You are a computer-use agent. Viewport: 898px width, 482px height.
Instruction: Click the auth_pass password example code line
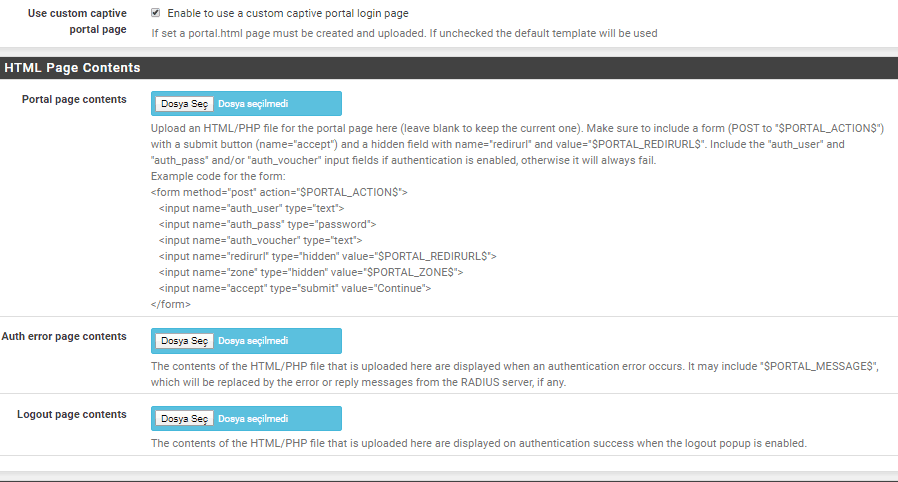pos(267,223)
